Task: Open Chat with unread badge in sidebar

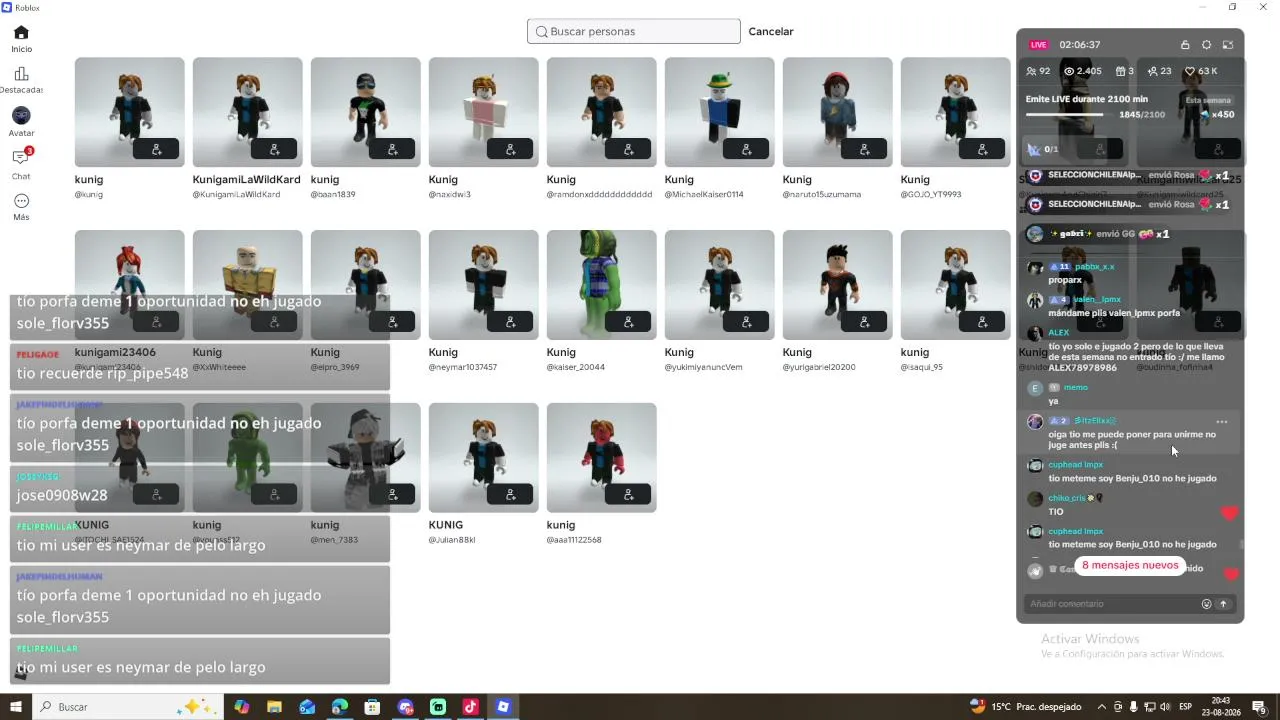Action: [x=21, y=164]
